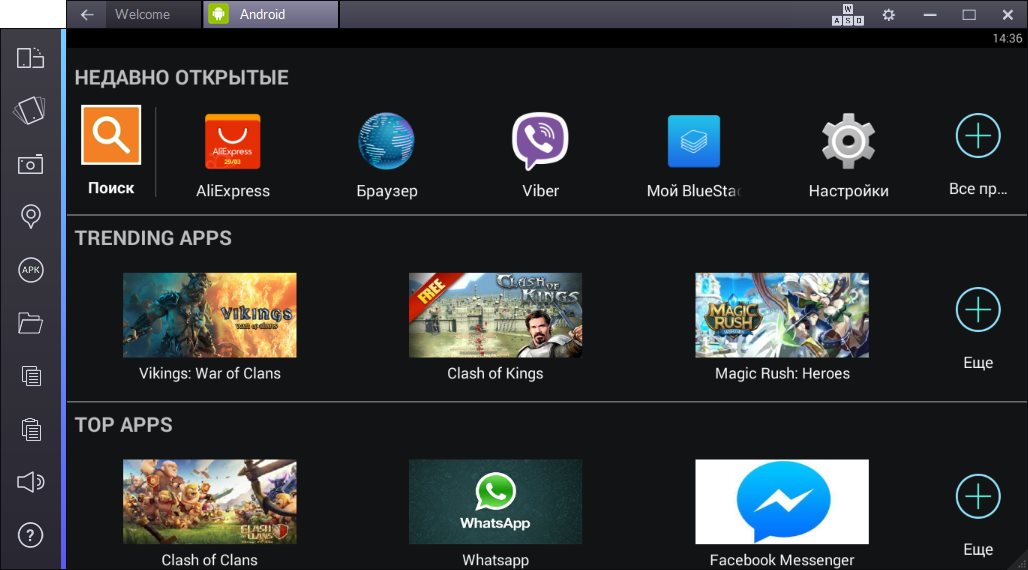
Task: Open Мой BlueStacks app icon
Action: point(694,142)
